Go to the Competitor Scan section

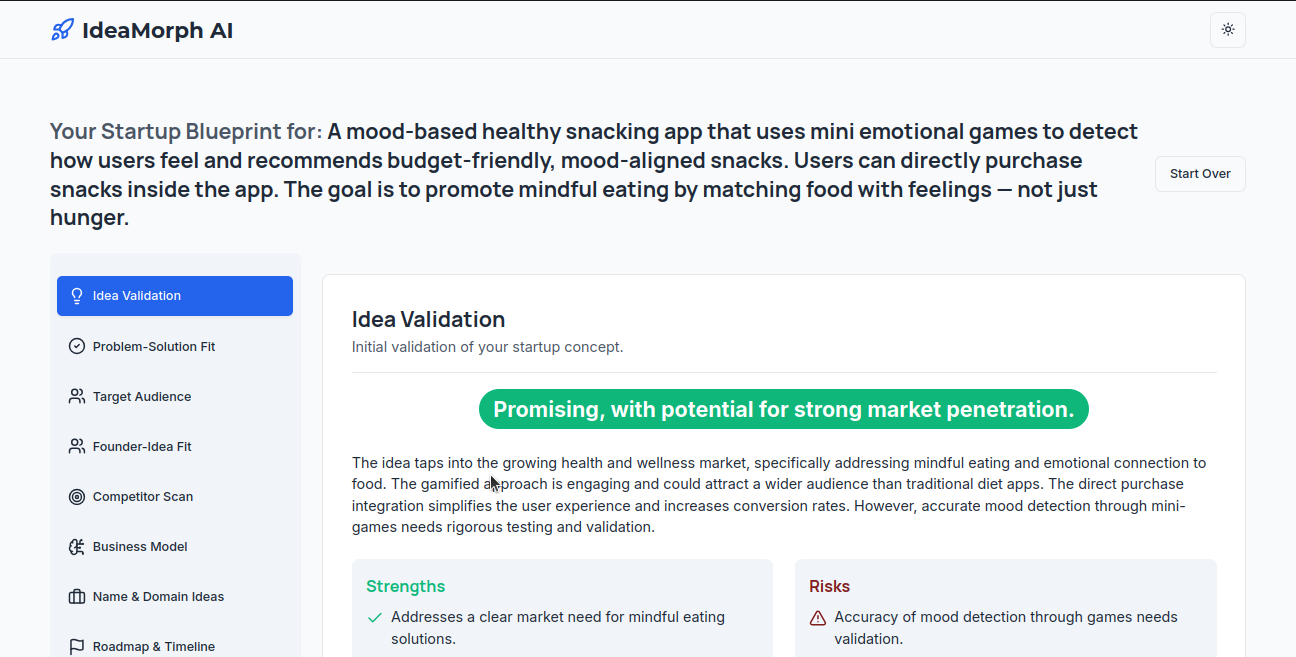tap(143, 496)
